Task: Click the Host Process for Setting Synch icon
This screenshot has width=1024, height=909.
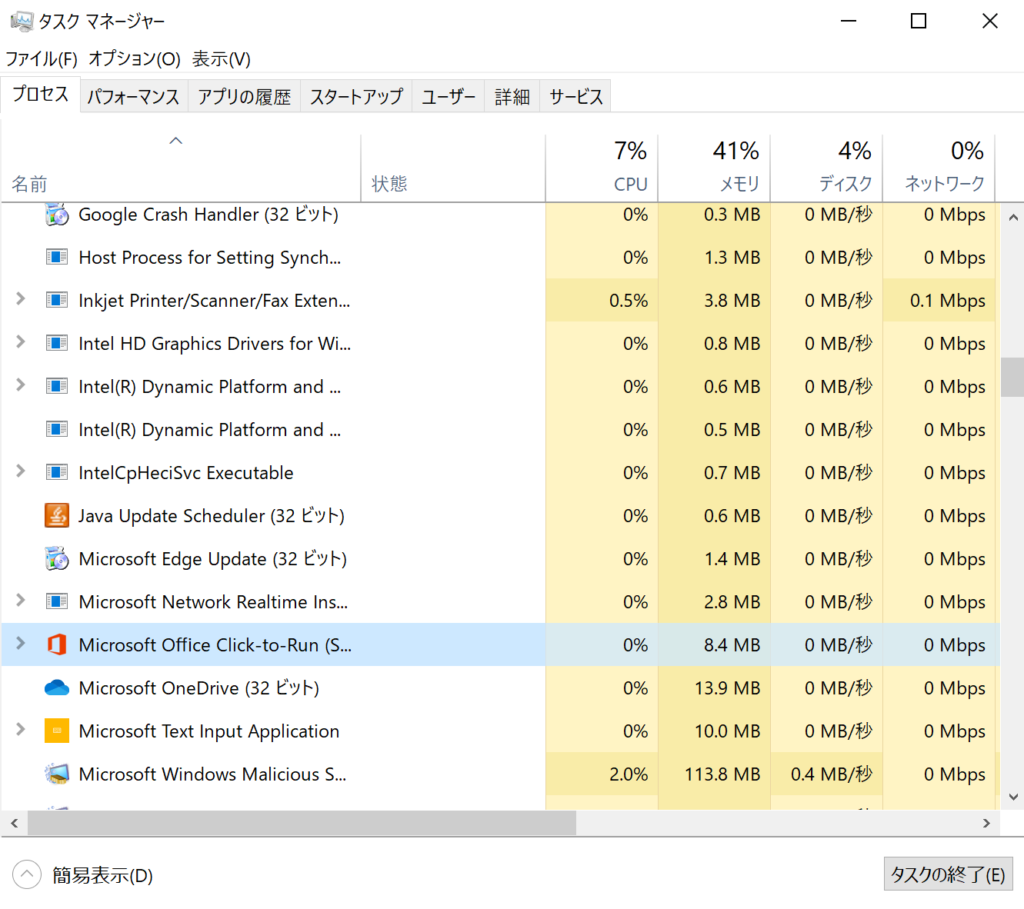Action: (x=57, y=257)
